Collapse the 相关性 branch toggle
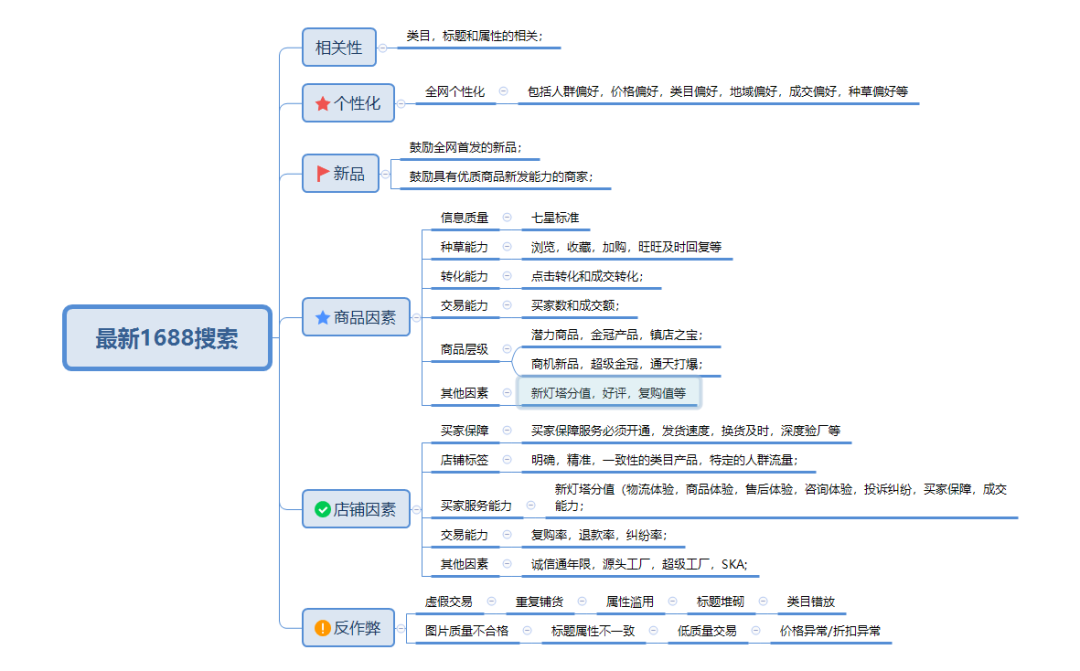 pyautogui.click(x=383, y=48)
